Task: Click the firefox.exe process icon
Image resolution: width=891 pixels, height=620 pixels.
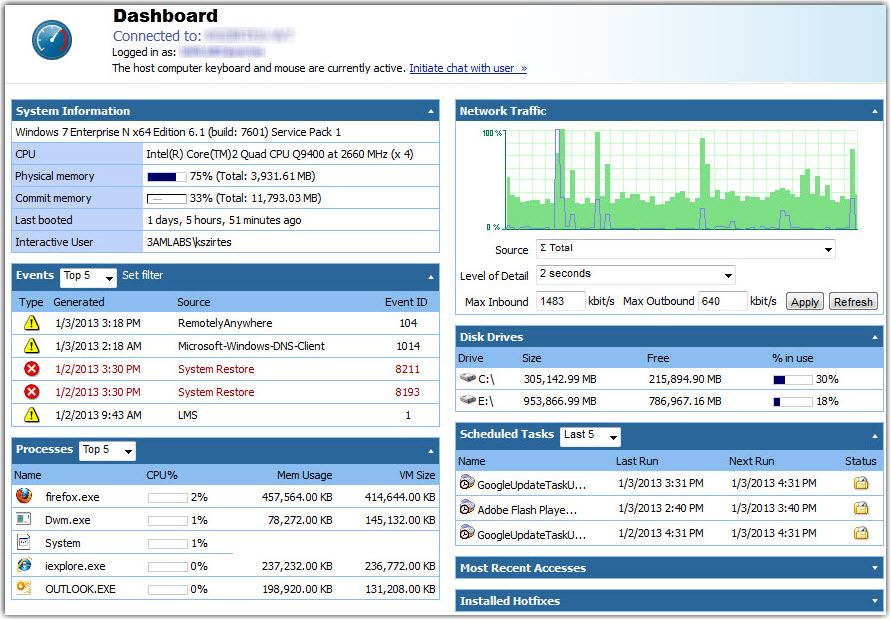Action: (23, 496)
